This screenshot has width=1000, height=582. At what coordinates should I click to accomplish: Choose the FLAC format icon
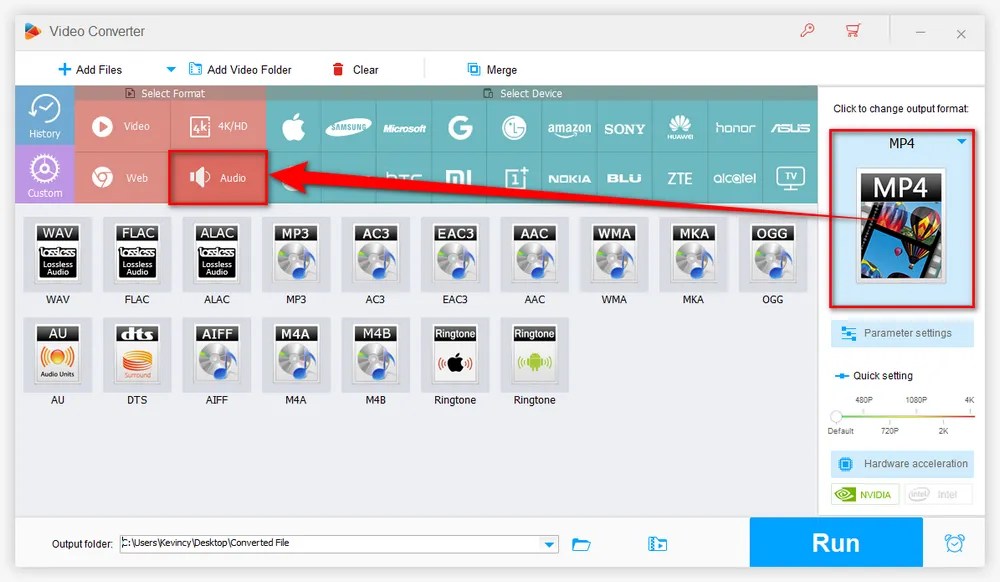pyautogui.click(x=137, y=254)
